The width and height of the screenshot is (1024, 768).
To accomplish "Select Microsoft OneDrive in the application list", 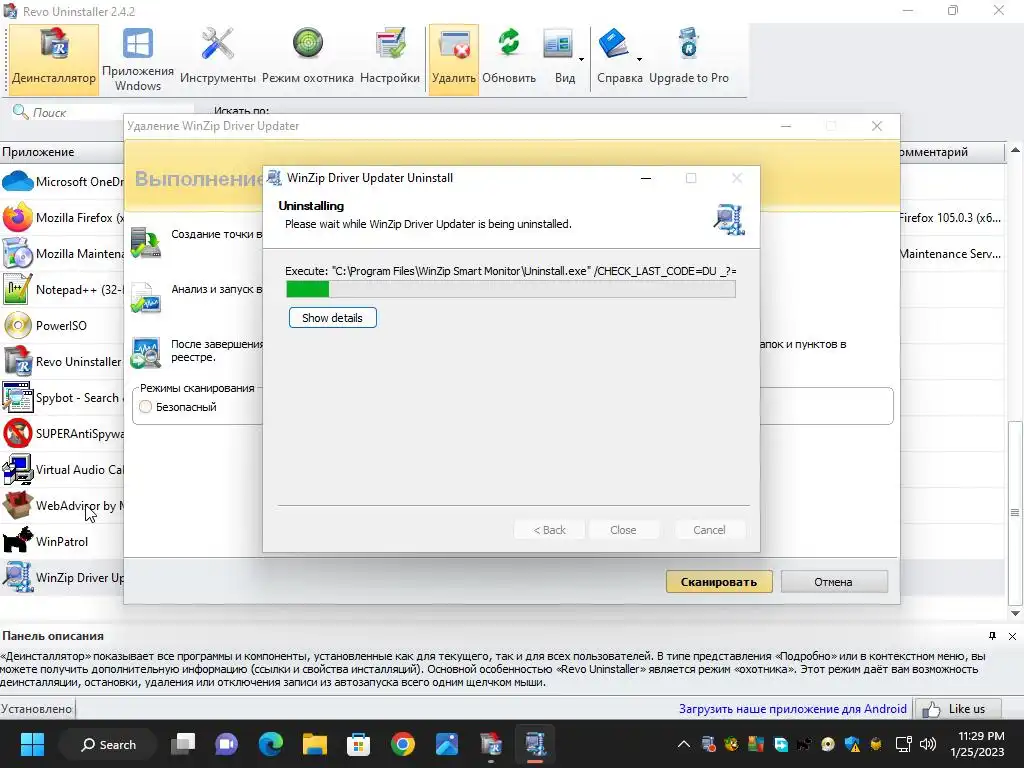I will [x=62, y=182].
